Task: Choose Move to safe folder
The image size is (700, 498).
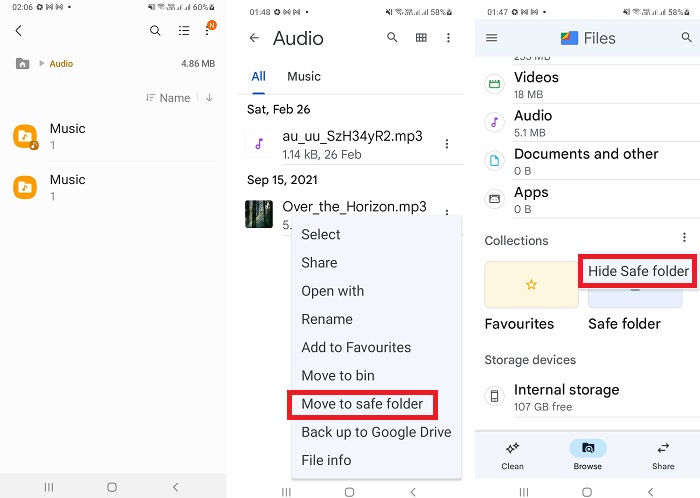Action: 362,404
